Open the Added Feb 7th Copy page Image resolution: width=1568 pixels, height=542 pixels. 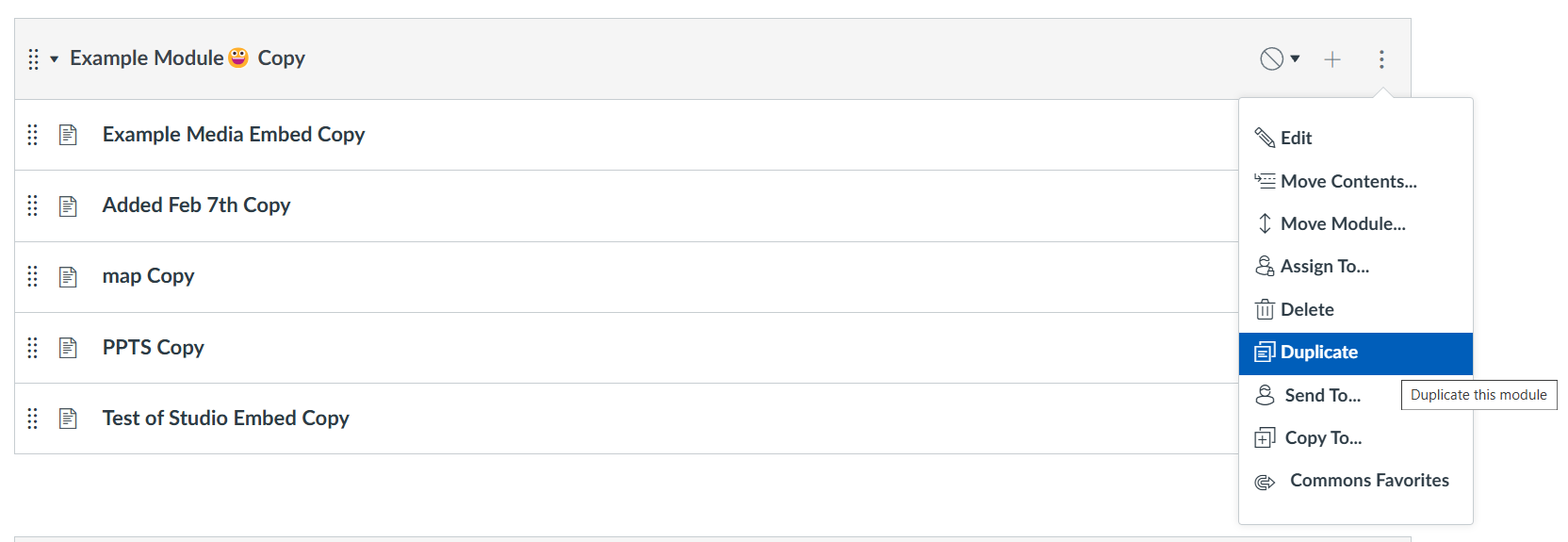click(196, 205)
